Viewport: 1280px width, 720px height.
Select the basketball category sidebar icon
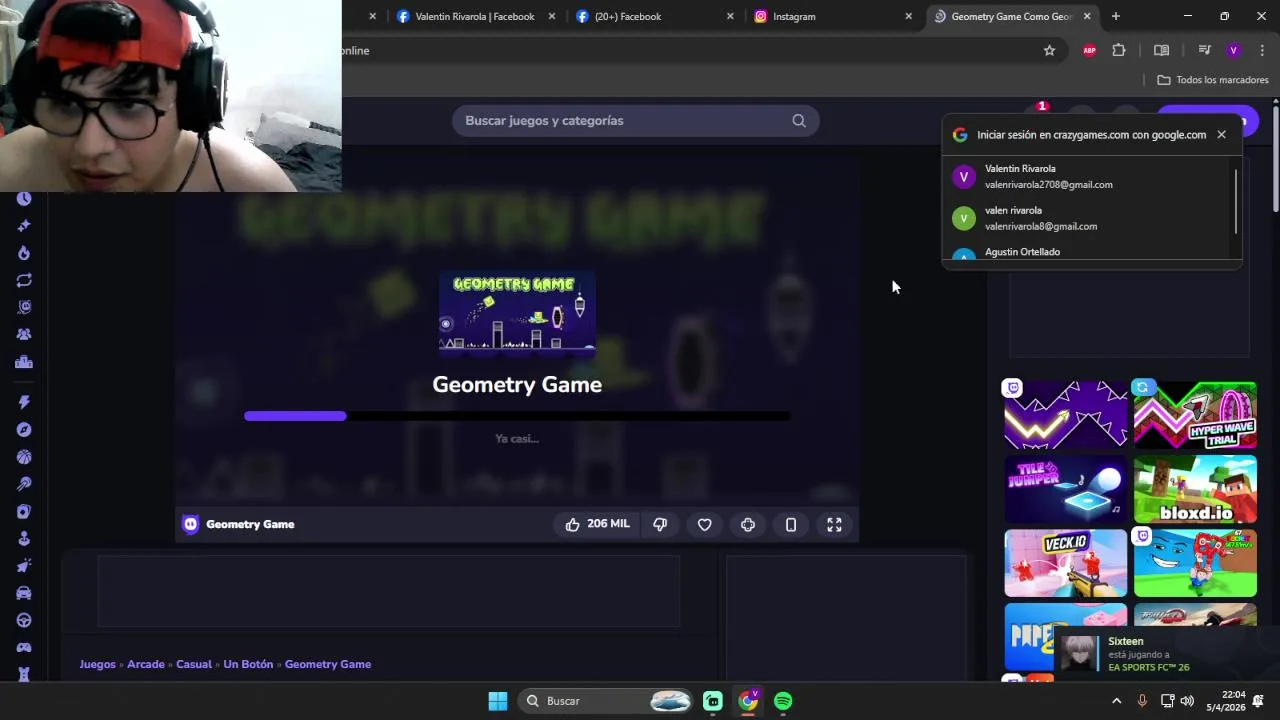pos(24,457)
